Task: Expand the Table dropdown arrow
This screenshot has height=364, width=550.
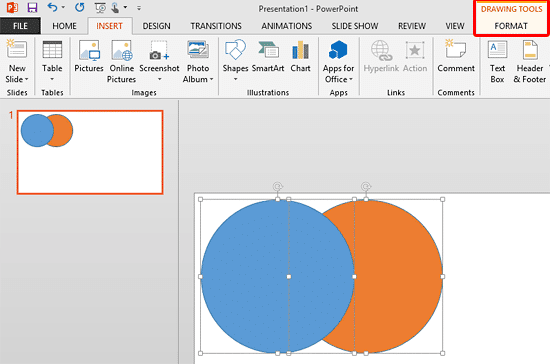Action: [52, 79]
